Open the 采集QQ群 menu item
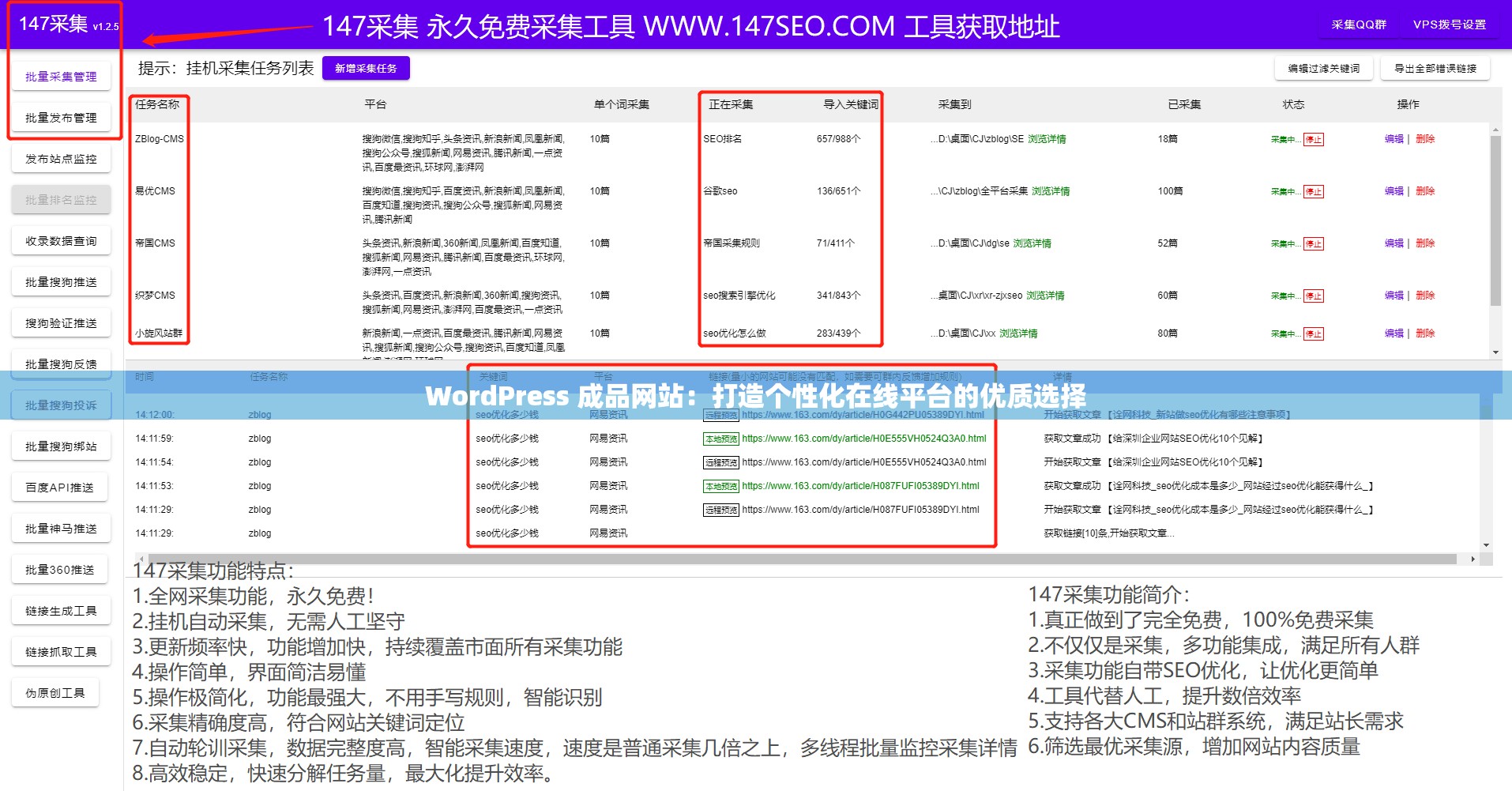This screenshot has width=1512, height=791. (x=1360, y=24)
